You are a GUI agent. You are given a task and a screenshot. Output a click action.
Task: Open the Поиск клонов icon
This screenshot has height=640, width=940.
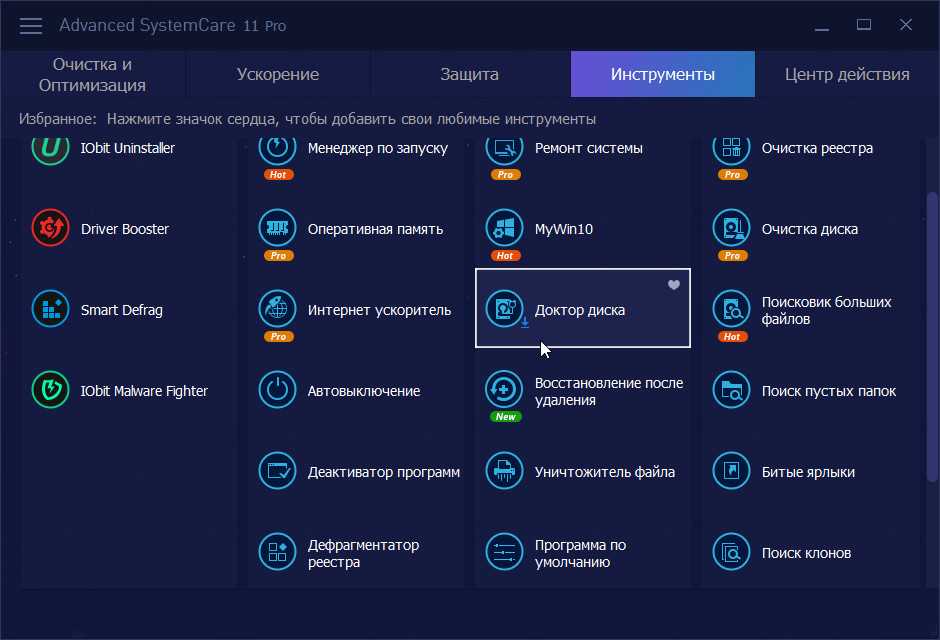(731, 552)
